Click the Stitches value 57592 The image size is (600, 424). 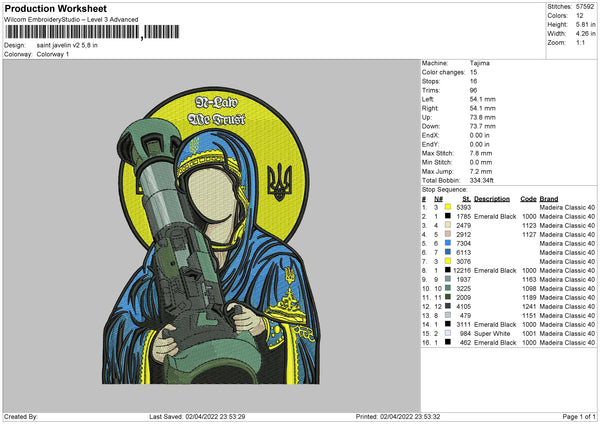coord(585,7)
